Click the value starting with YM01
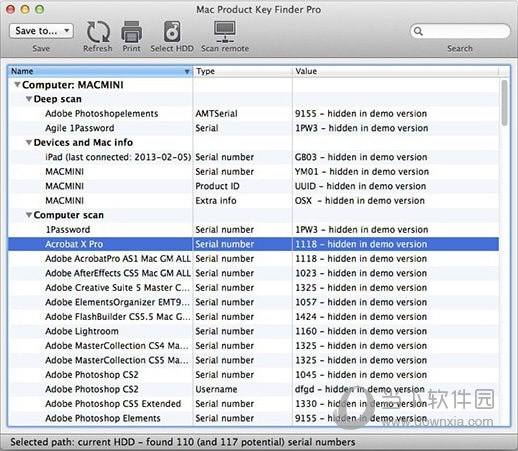 (x=362, y=172)
